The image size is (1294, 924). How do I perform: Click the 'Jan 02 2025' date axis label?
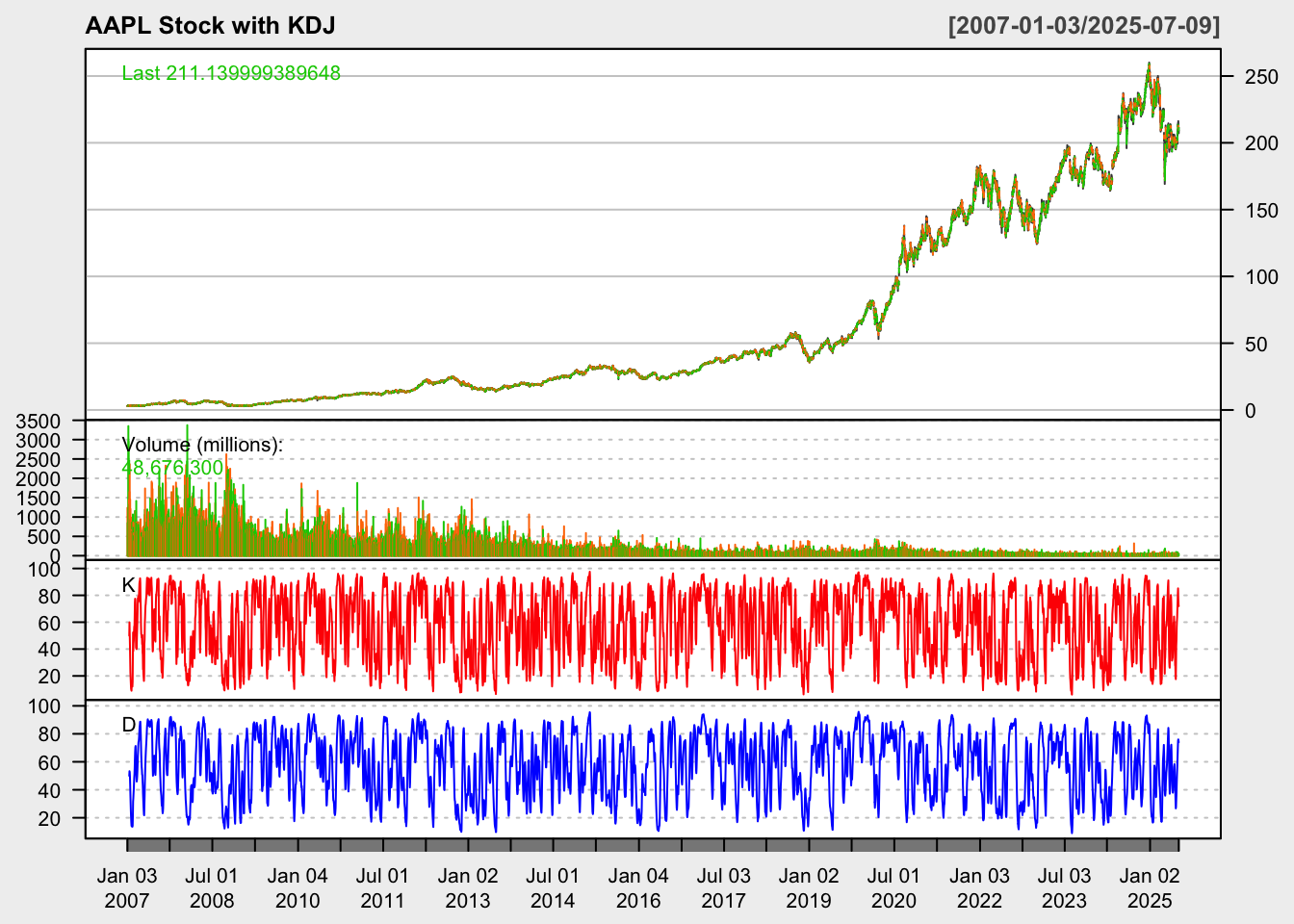(x=1150, y=888)
